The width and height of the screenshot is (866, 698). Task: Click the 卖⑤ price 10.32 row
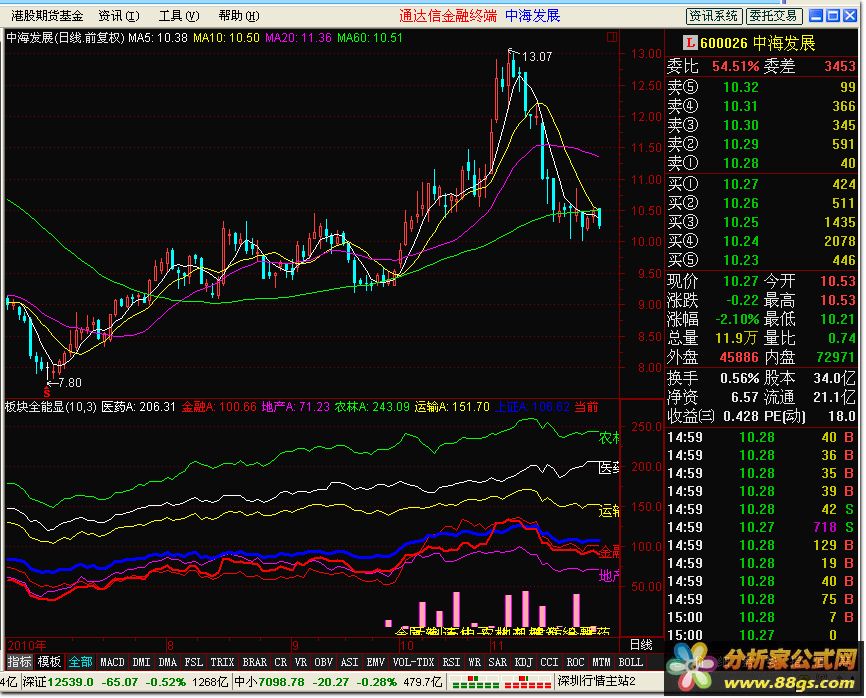pyautogui.click(x=761, y=87)
